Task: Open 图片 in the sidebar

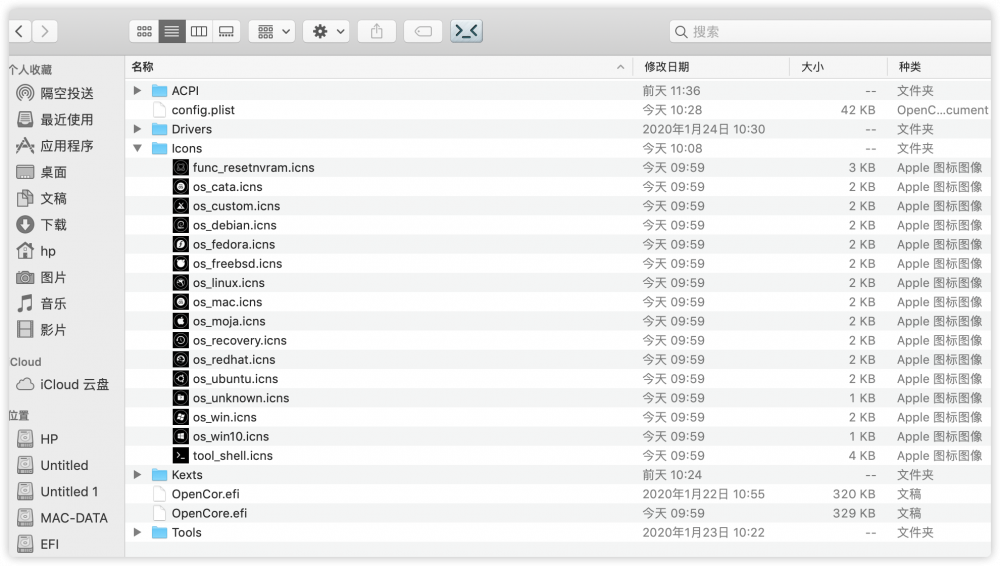Action: [x=42, y=278]
